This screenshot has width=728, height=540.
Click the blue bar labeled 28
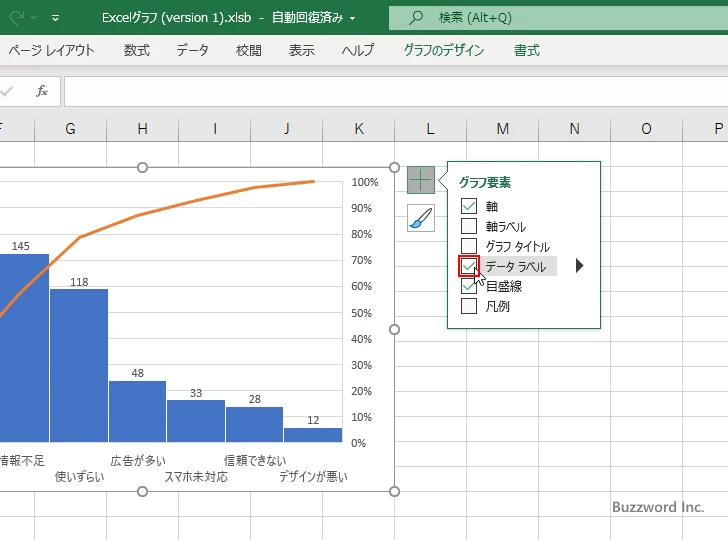254,424
